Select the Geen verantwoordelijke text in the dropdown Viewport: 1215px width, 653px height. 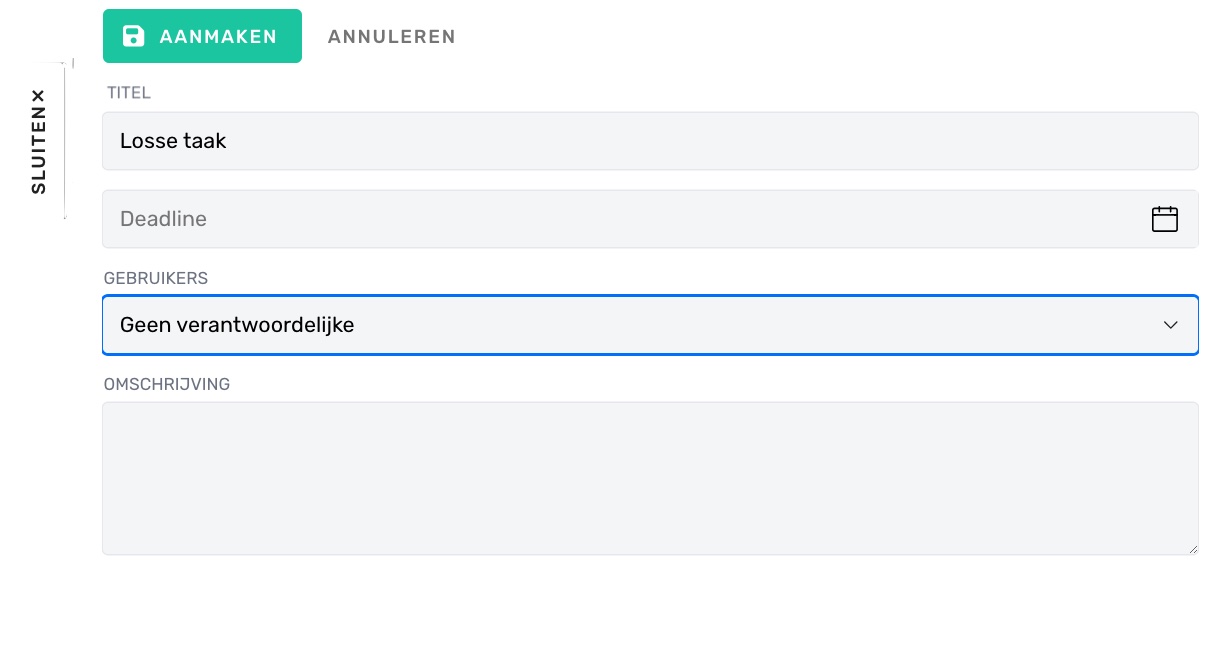[x=237, y=325]
